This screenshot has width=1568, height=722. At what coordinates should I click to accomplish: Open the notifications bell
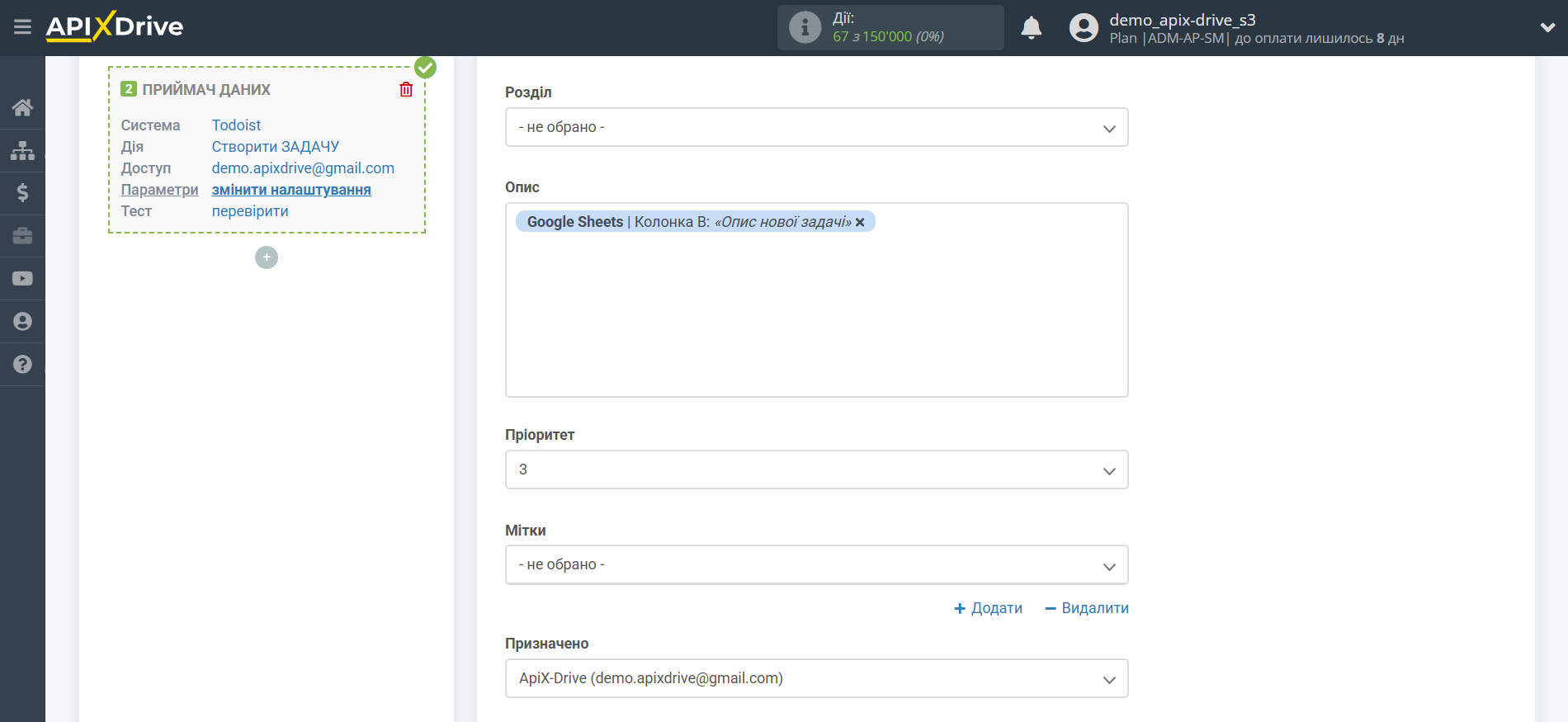[1031, 28]
